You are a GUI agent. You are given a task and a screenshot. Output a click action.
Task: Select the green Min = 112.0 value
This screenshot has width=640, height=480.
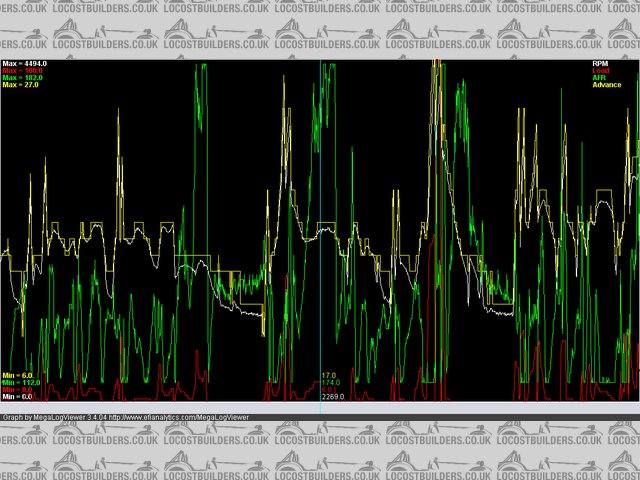21,382
